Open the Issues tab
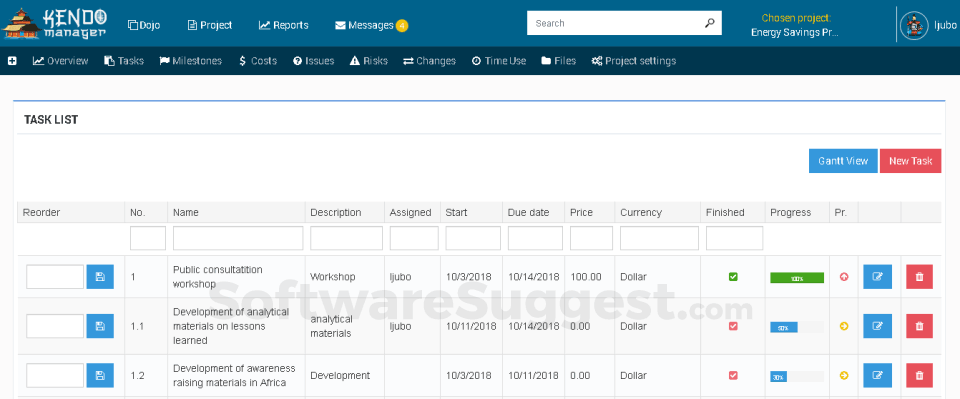Screen dimensions: 960x399 pyautogui.click(x=313, y=61)
